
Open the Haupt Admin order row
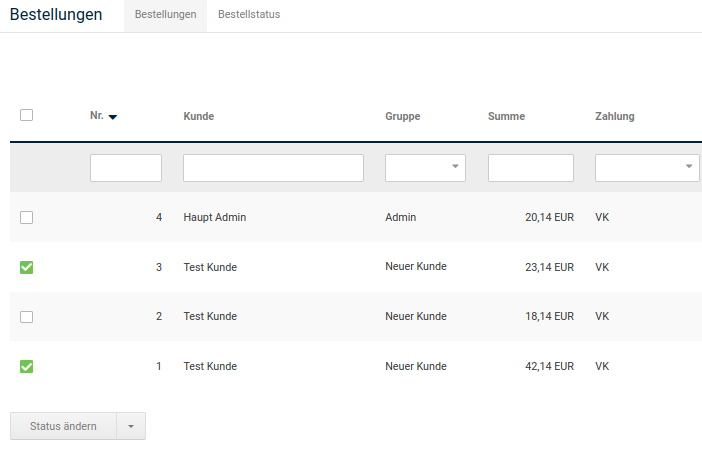[x=215, y=217]
